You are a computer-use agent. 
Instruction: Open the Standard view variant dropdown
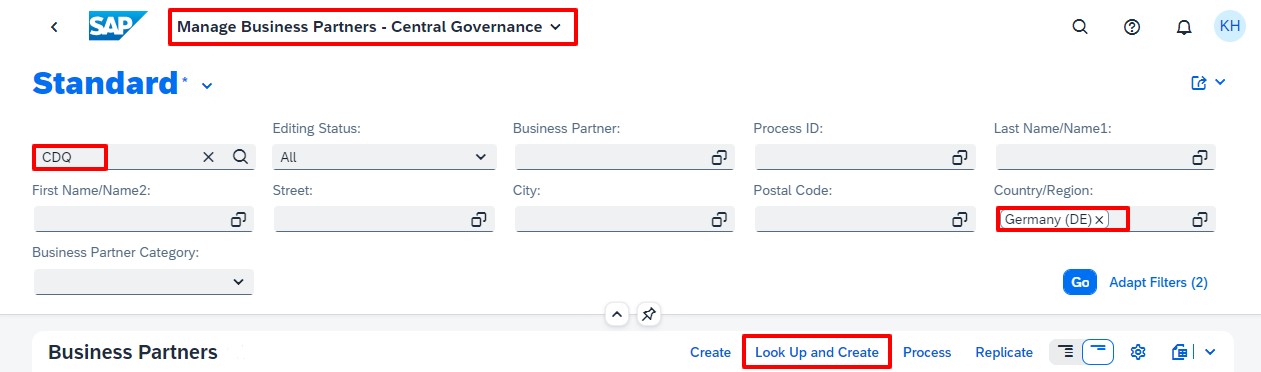207,85
